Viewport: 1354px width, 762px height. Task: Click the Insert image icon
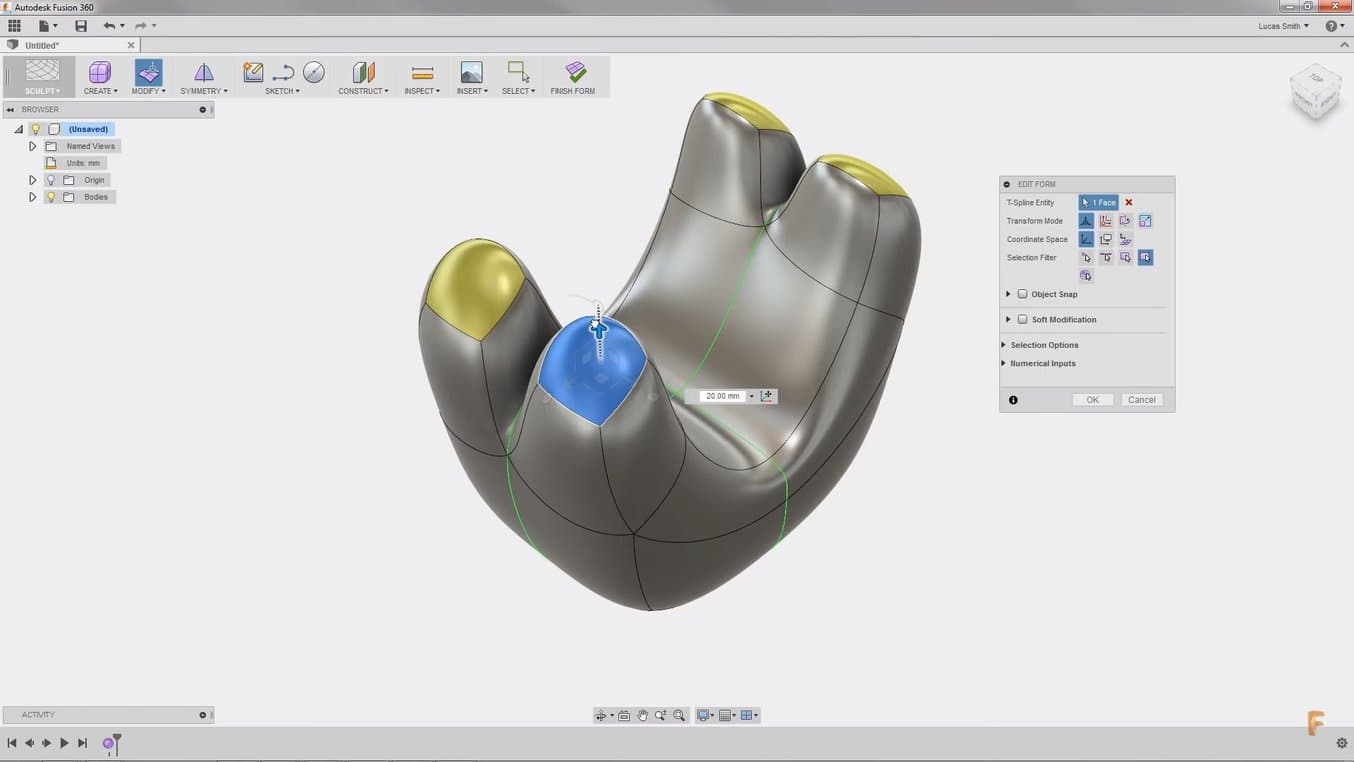pos(471,72)
